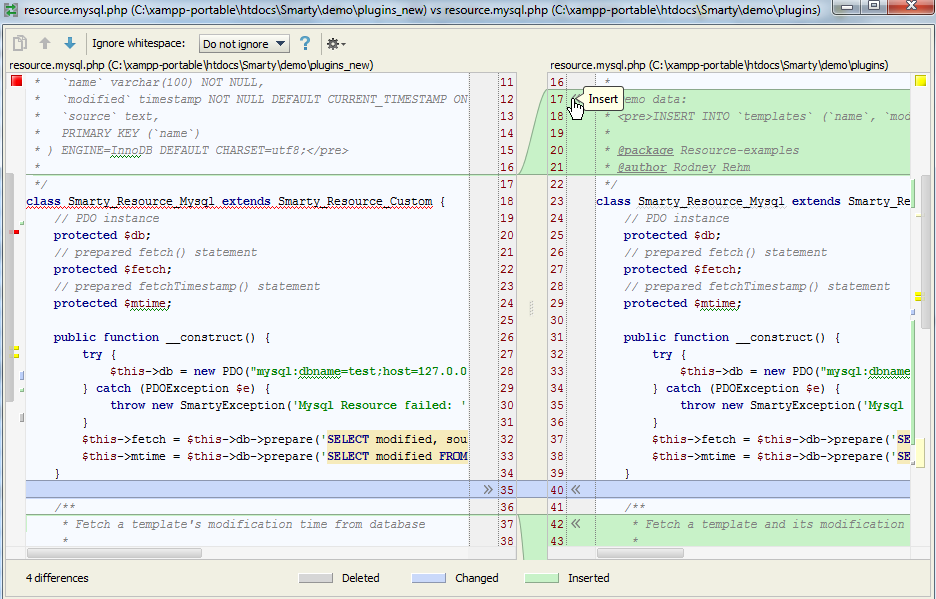Click '`source` text,' comment line in left pane
The height and width of the screenshot is (599, 936).
coord(110,116)
